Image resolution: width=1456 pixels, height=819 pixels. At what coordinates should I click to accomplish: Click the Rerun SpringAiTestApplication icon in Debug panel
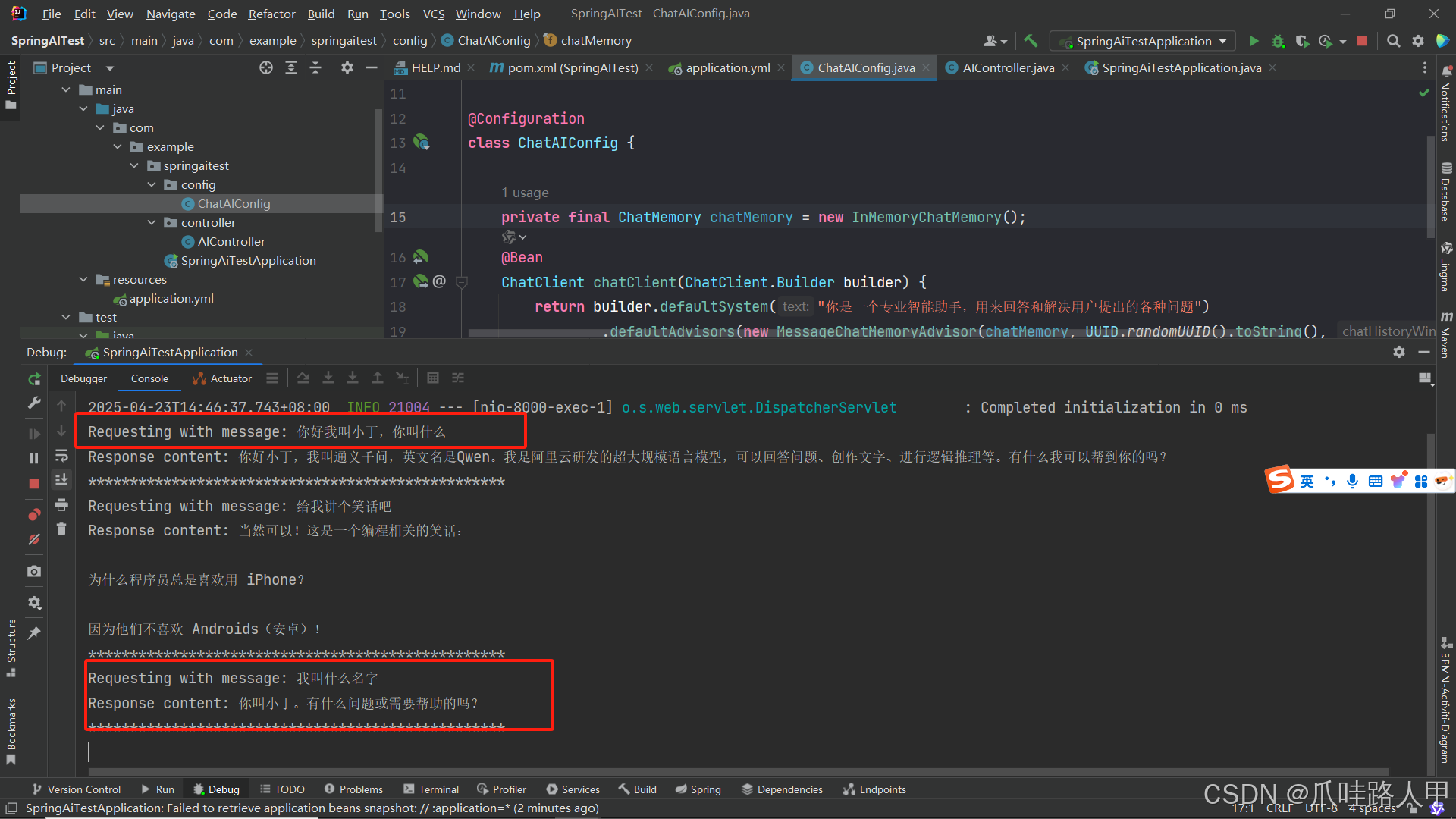[x=34, y=378]
